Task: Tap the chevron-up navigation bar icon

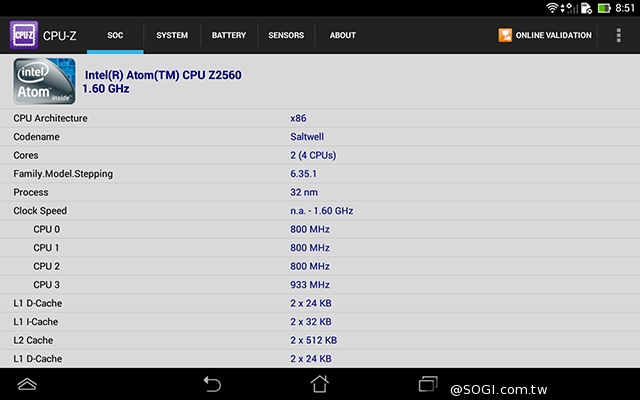Action: click(x=27, y=384)
